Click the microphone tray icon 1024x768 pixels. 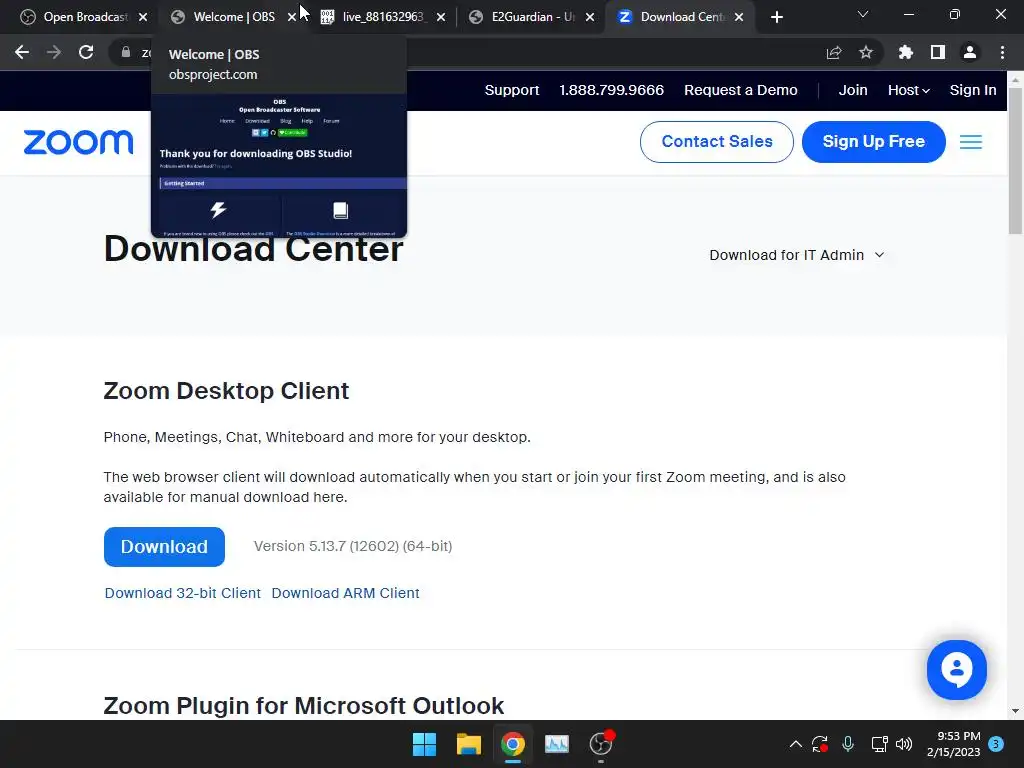click(x=848, y=744)
